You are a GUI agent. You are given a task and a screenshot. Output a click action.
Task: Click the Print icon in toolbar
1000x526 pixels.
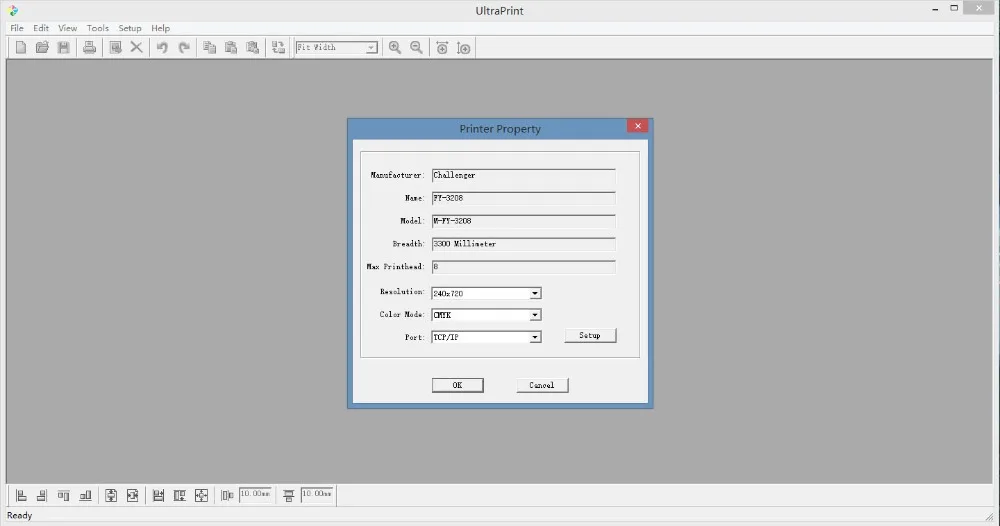(x=89, y=47)
